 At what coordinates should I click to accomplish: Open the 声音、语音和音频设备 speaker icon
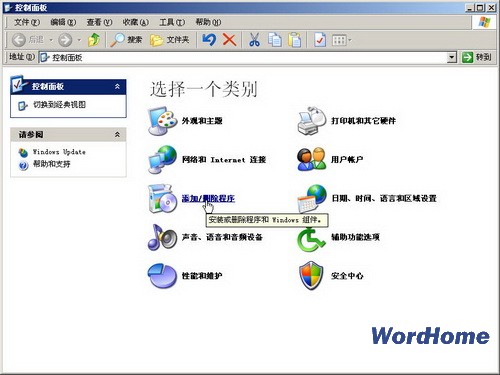point(162,237)
